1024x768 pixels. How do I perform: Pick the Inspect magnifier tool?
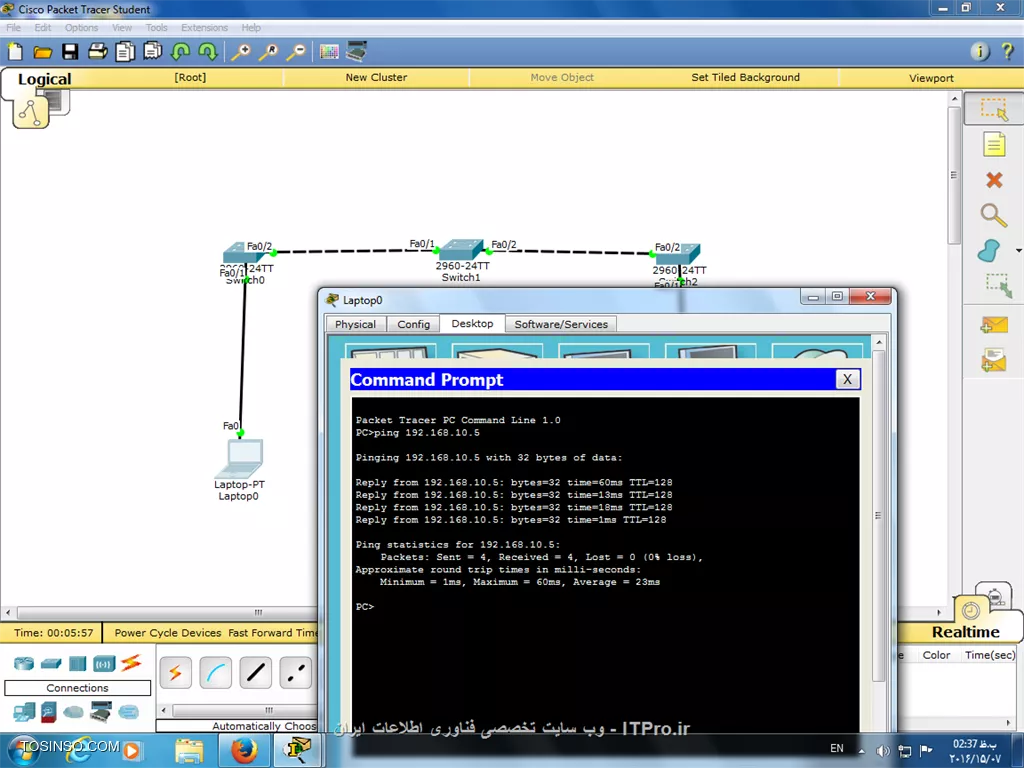click(x=993, y=215)
